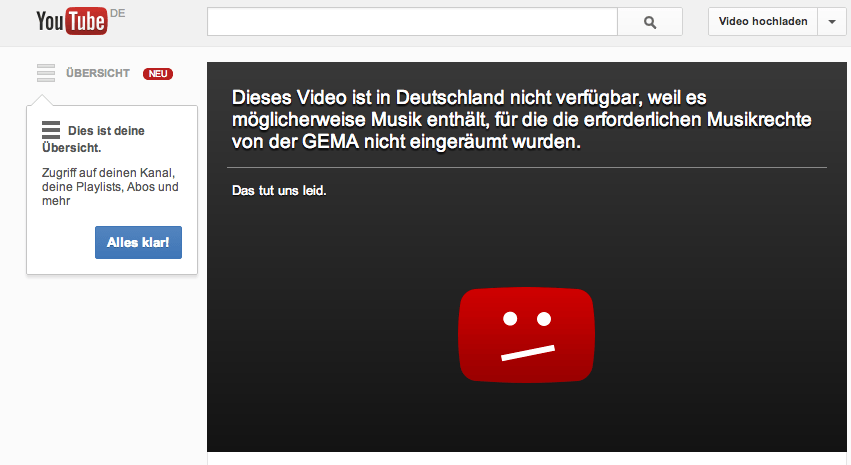
Task: Click the hamburger icon inside the Übersicht tooltip
Action: coord(51,130)
